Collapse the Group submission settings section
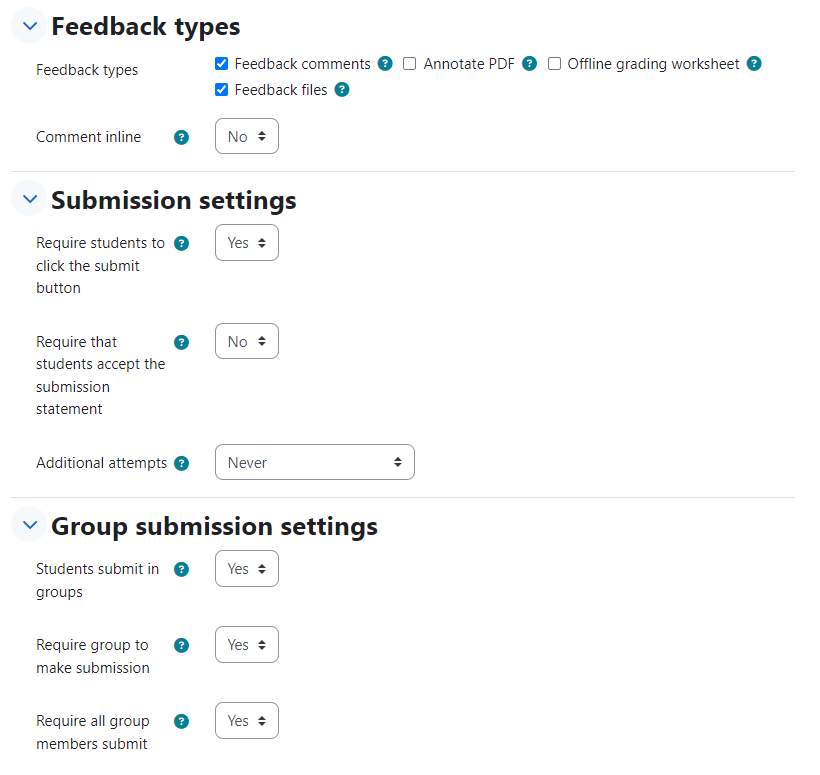The width and height of the screenshot is (820, 775). click(30, 525)
